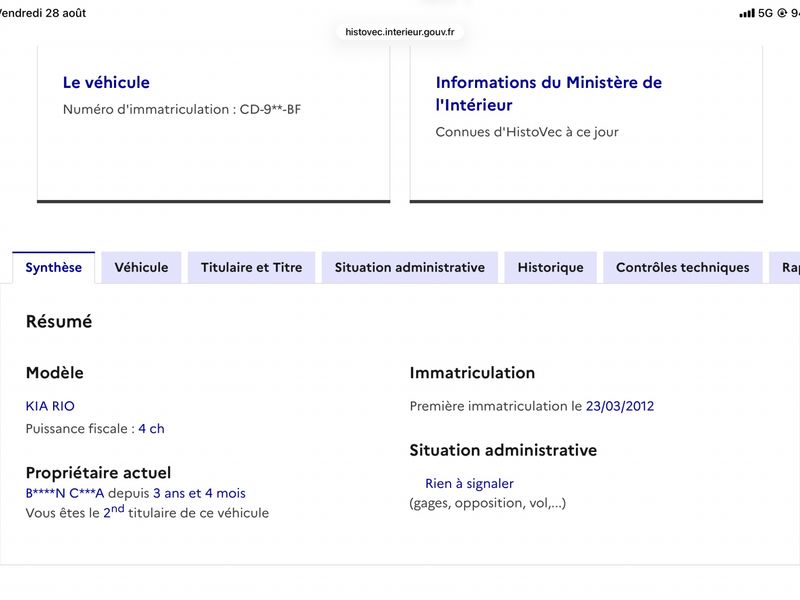The height and width of the screenshot is (600, 800).
Task: Tap the Vendredi 28 août date in status bar
Action: tap(43, 13)
